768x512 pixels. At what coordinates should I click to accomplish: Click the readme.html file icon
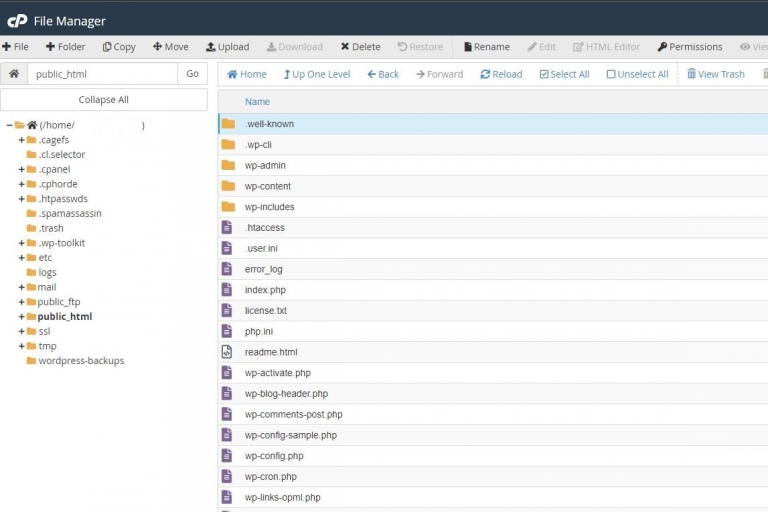pyautogui.click(x=227, y=352)
